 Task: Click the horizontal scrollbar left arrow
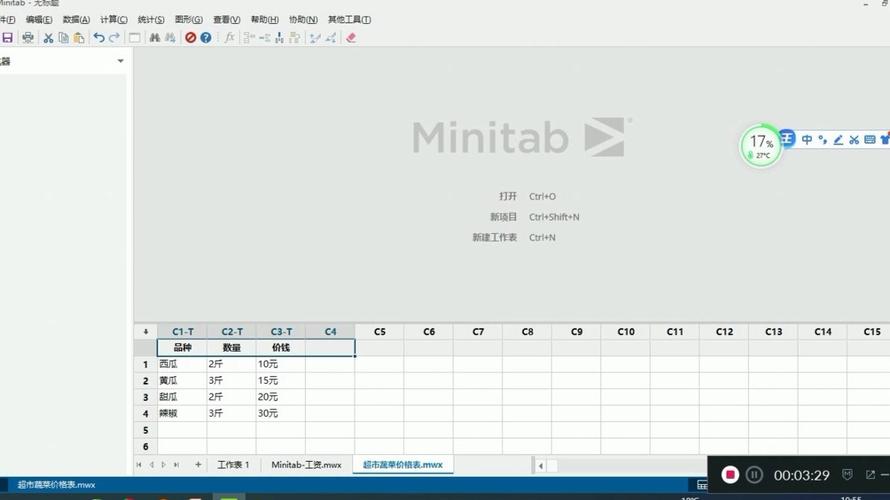(x=540, y=465)
